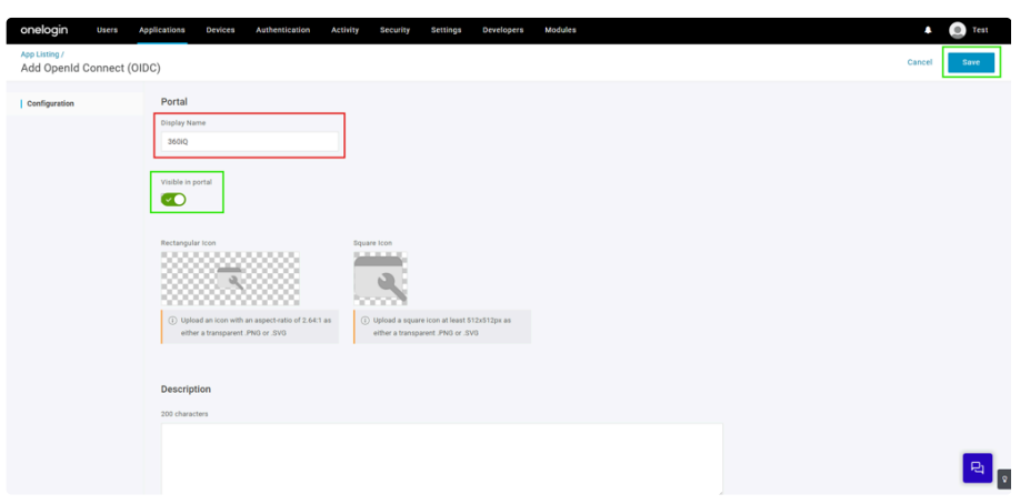This screenshot has height=504, width=1023.
Task: Click the user avatar icon
Action: pos(957,30)
